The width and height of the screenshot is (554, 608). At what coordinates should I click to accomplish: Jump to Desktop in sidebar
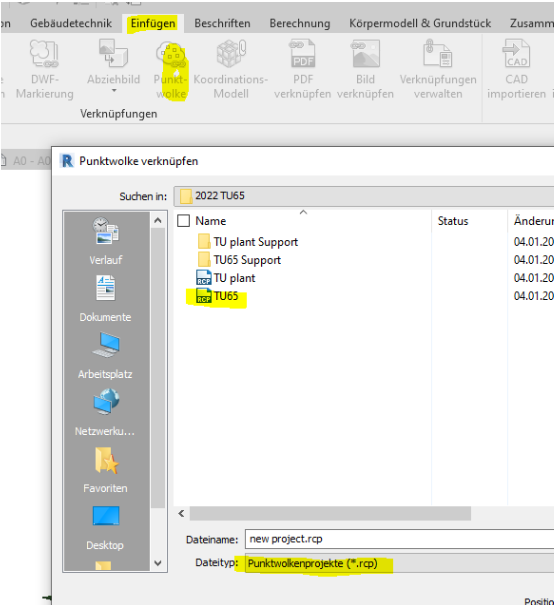105,527
